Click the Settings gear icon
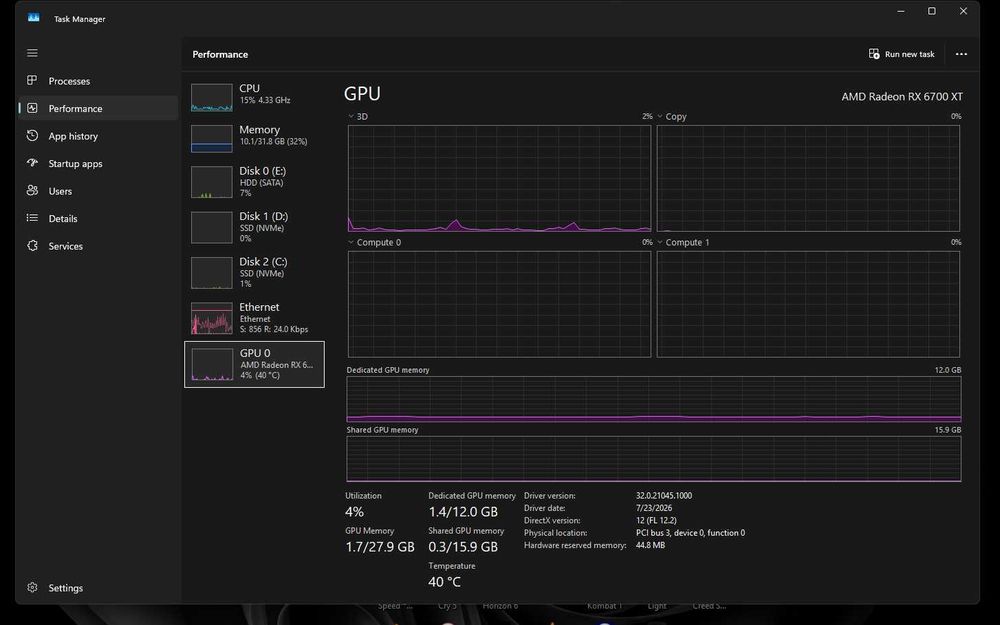1000x625 pixels. [x=33, y=587]
